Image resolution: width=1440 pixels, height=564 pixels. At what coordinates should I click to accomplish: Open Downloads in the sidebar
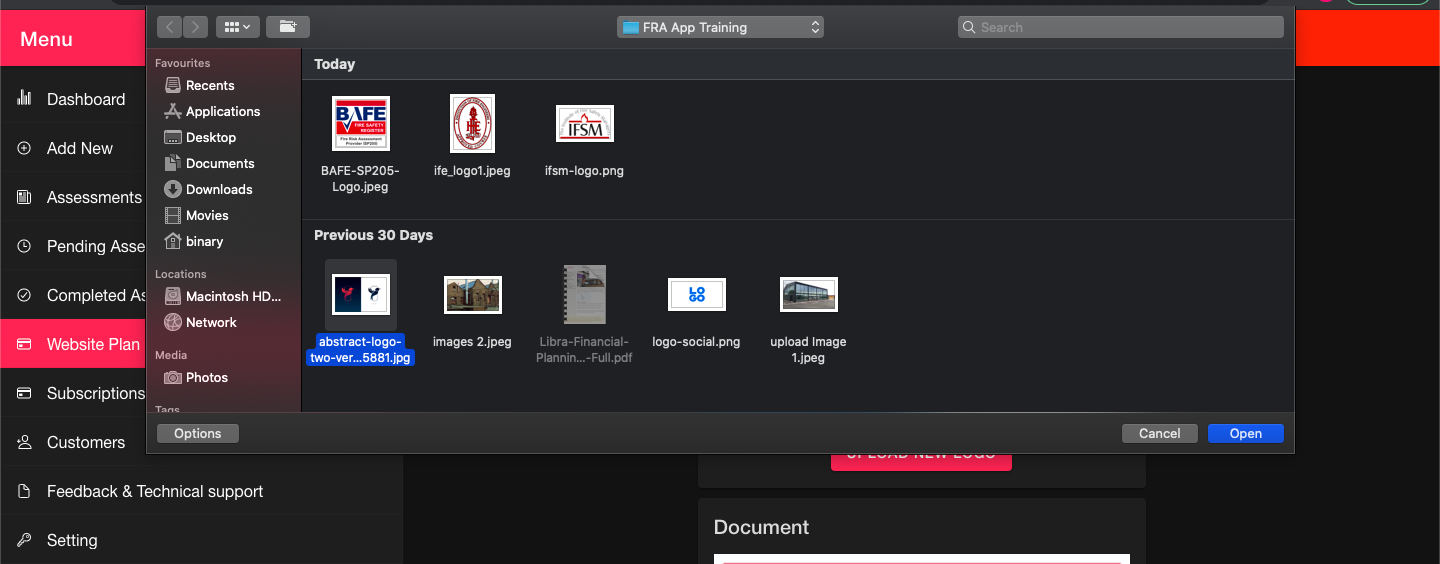point(219,189)
